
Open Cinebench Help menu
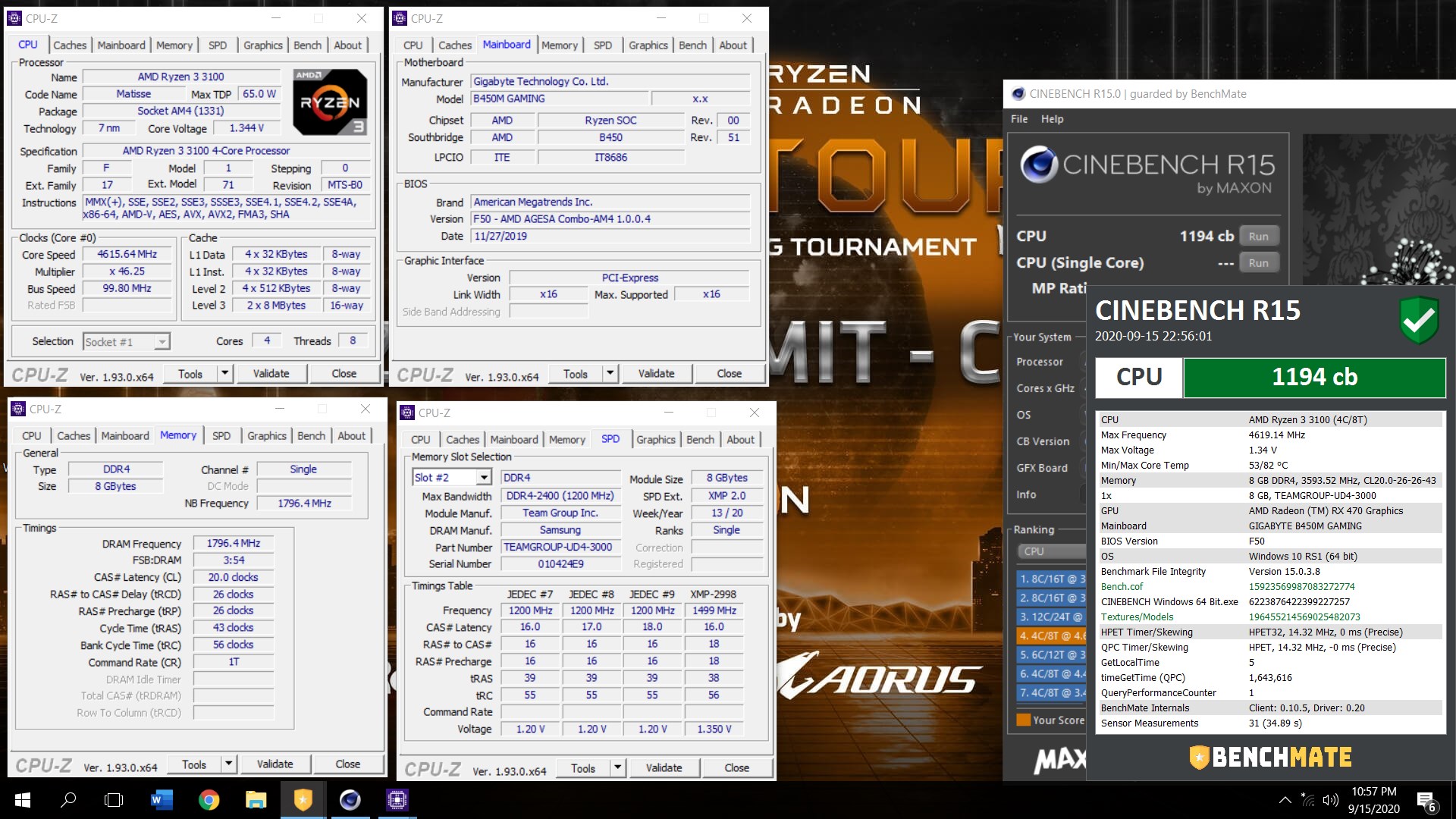point(1052,119)
